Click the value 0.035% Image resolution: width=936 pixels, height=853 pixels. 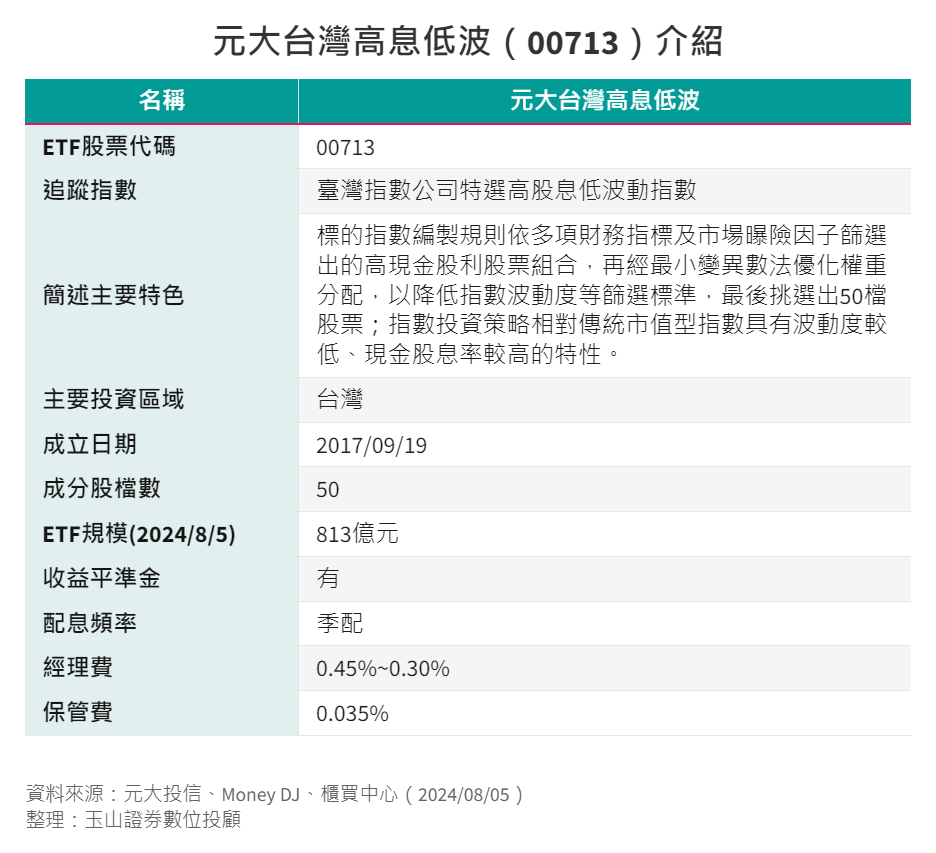(352, 713)
